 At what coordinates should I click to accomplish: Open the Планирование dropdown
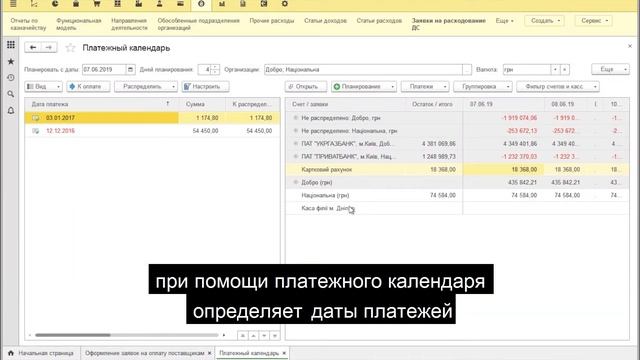tap(364, 87)
